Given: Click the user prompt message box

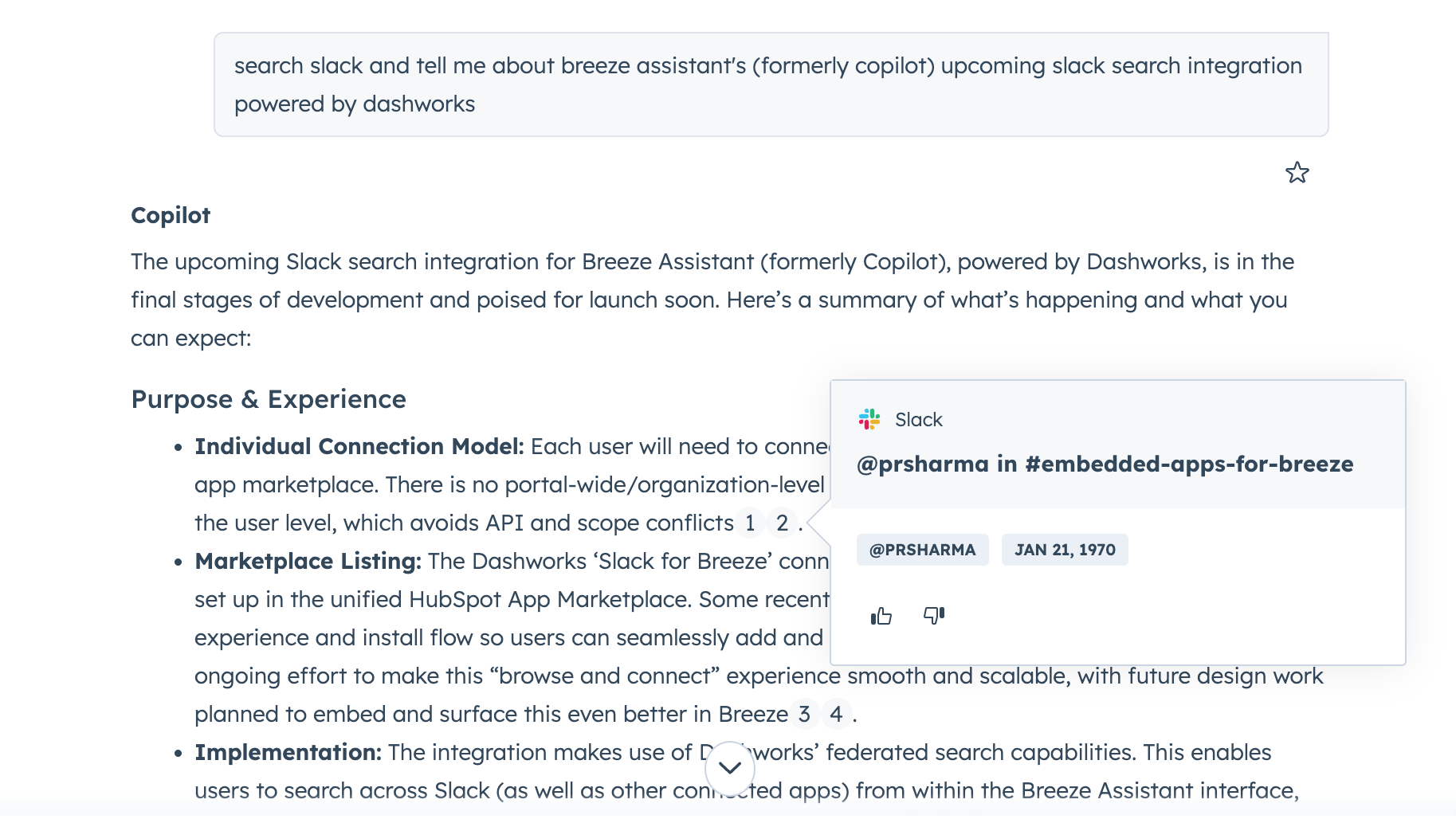Looking at the screenshot, I should pyautogui.click(x=771, y=84).
